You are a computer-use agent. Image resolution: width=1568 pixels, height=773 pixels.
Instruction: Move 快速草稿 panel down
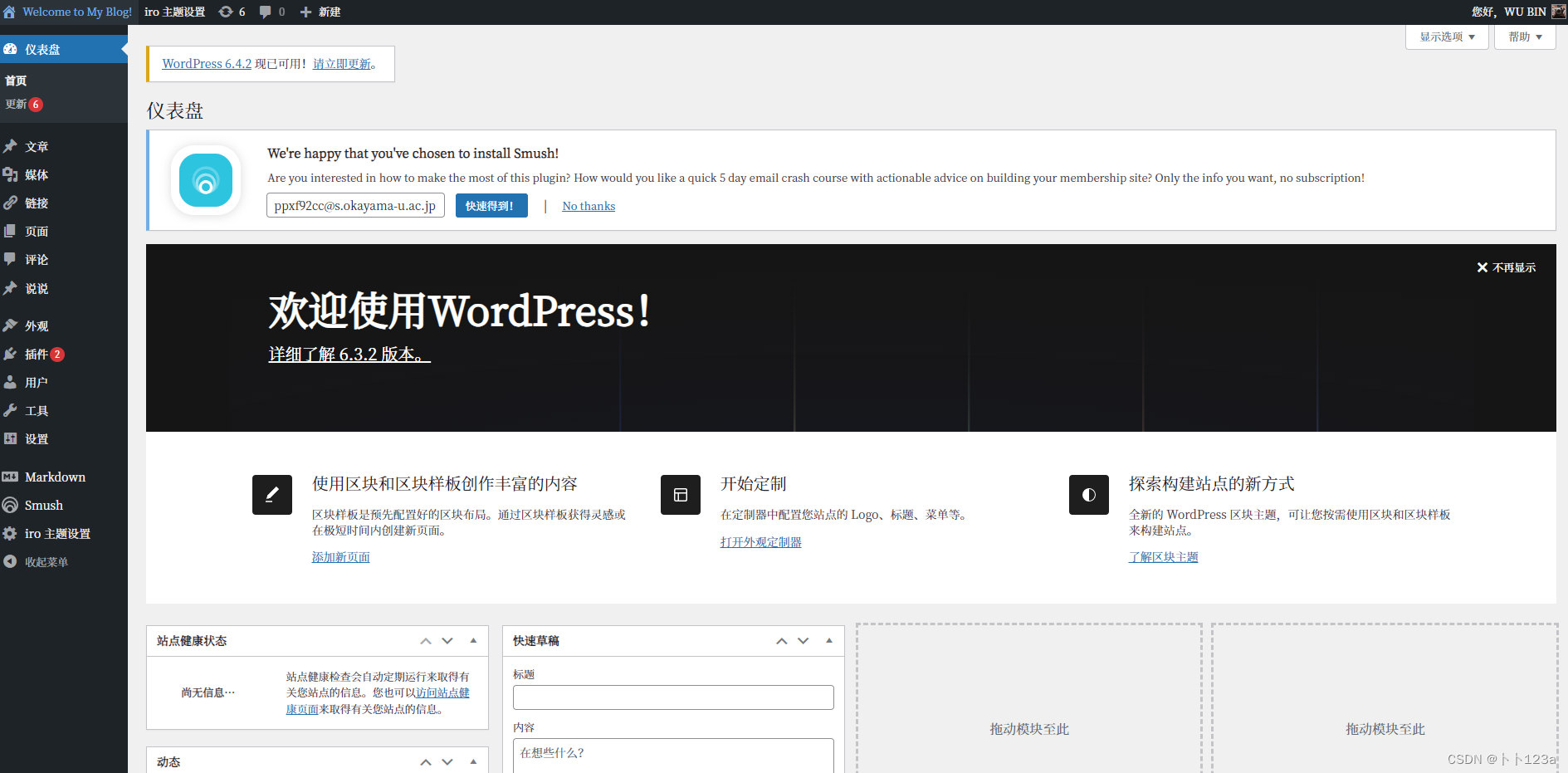coord(804,641)
